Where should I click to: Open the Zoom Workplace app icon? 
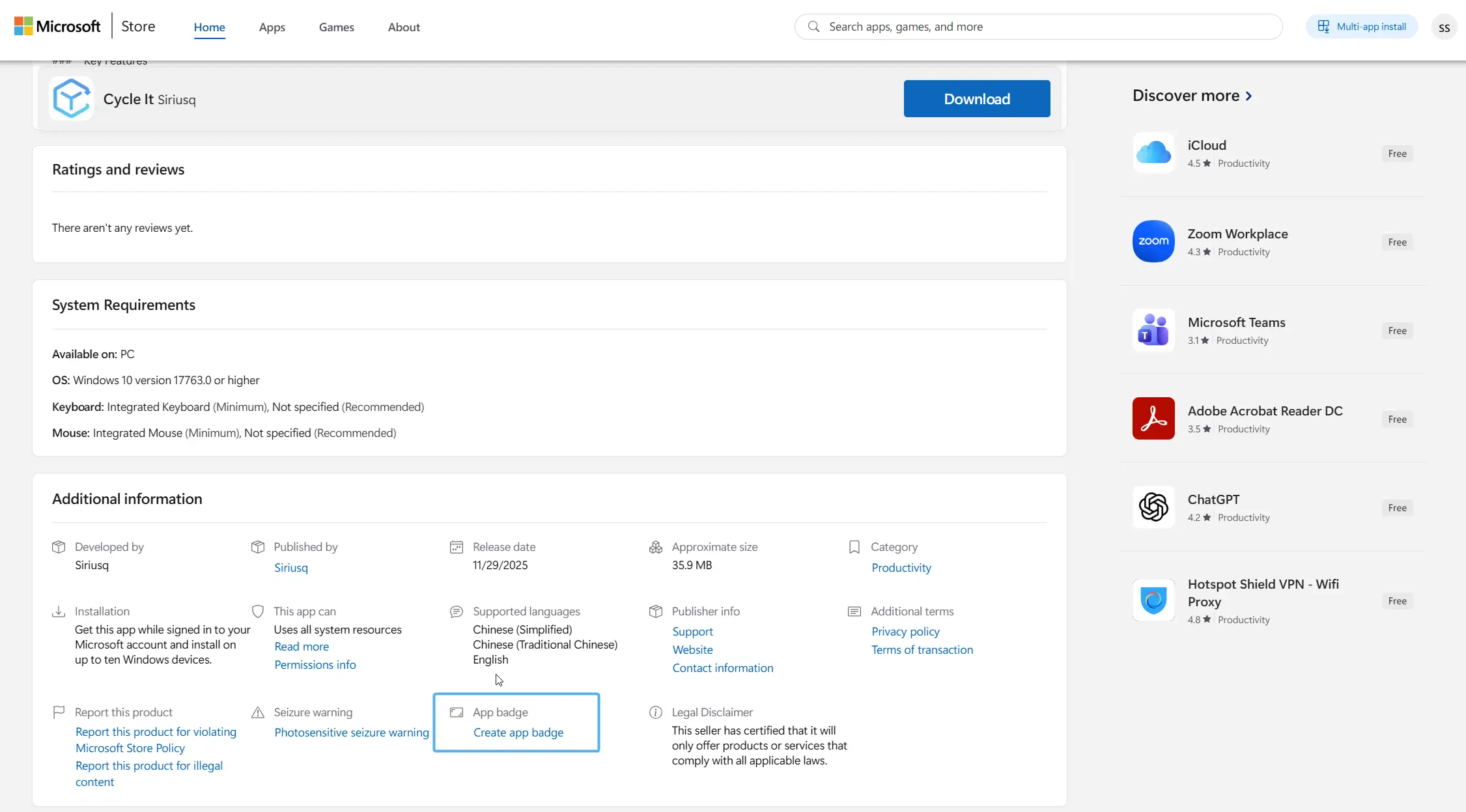[x=1153, y=242]
